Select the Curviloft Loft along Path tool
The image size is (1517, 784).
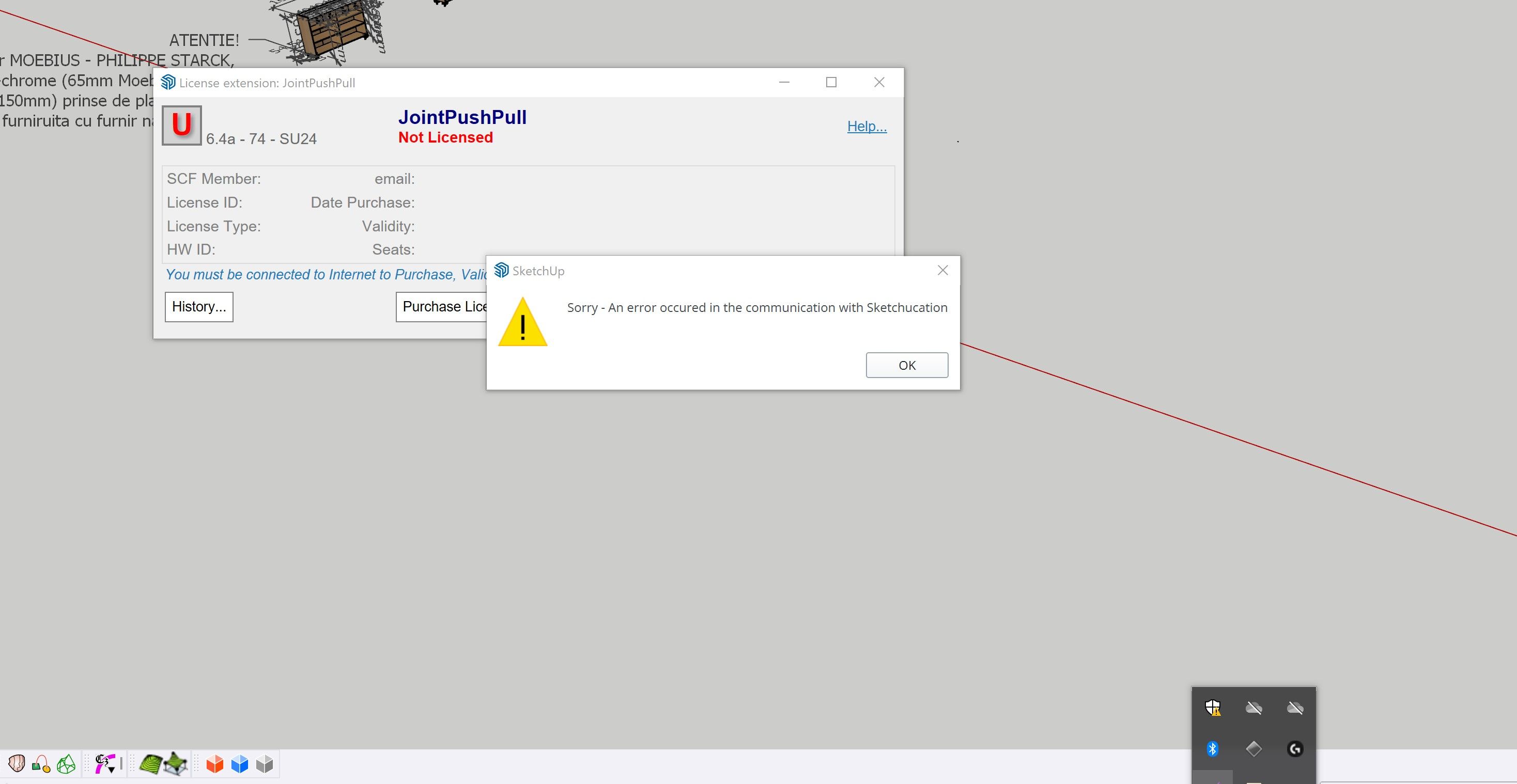pos(41,763)
